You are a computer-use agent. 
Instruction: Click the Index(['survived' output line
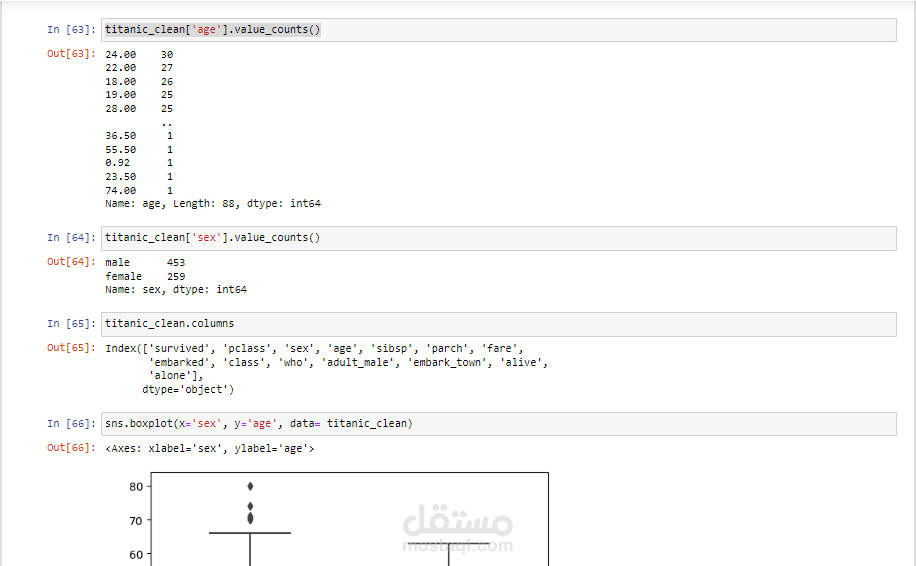pos(314,349)
